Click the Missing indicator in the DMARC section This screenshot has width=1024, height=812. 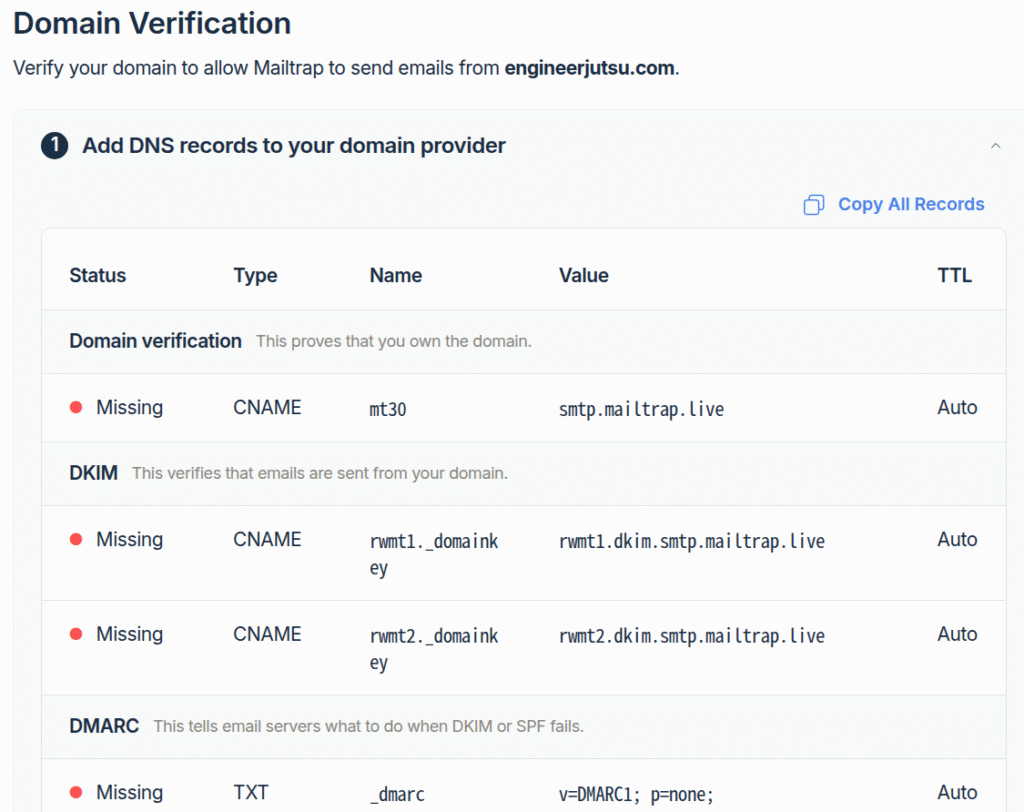tap(130, 791)
